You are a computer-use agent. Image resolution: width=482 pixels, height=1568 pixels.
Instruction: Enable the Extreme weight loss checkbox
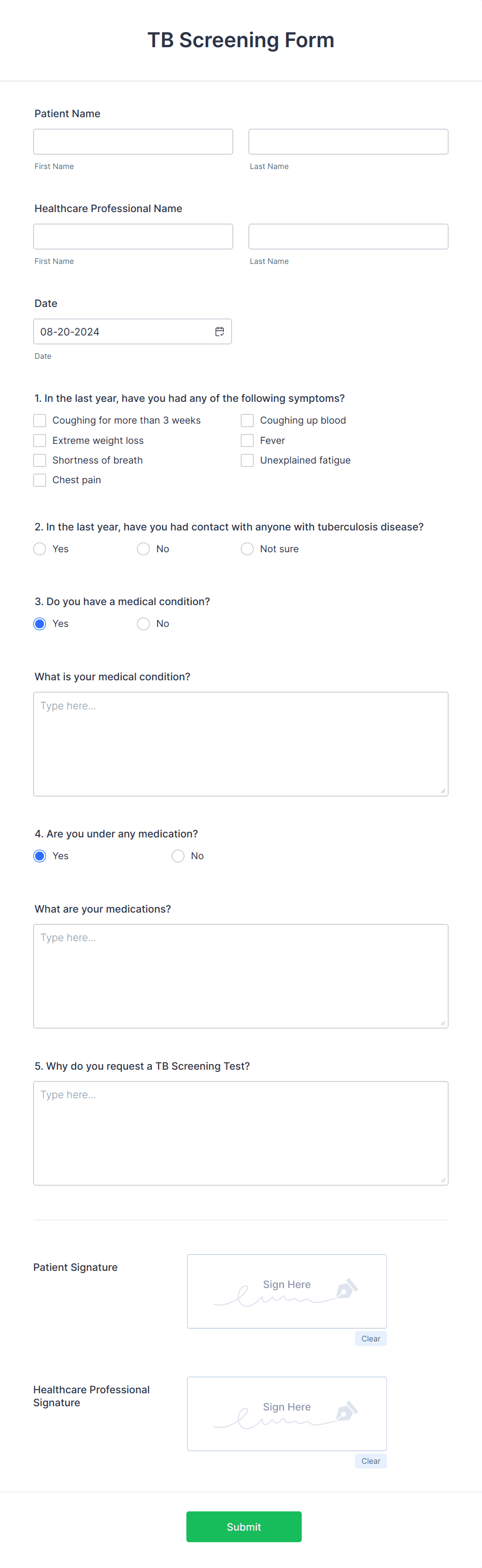pos(39,440)
